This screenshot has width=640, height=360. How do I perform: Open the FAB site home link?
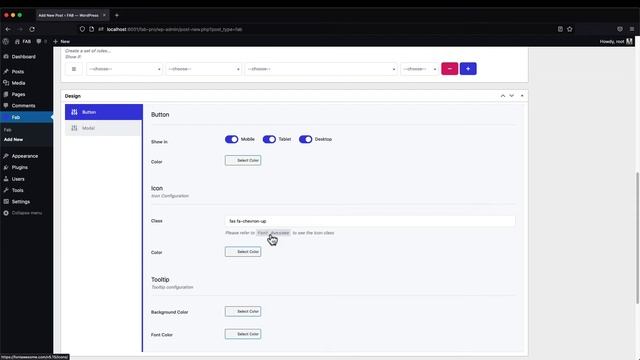click(x=23, y=41)
